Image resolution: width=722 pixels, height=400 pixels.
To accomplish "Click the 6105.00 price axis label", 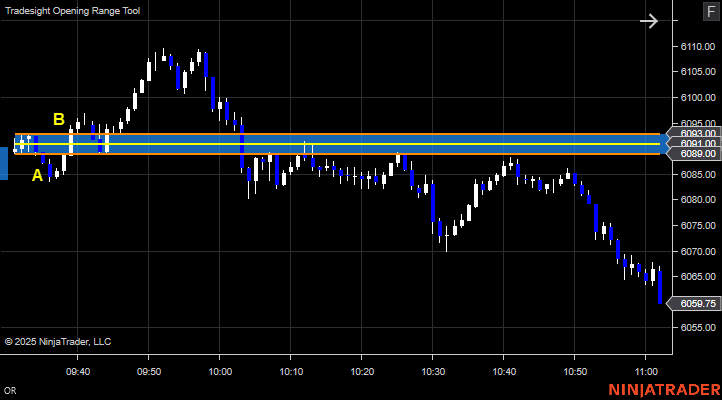I will pos(698,72).
